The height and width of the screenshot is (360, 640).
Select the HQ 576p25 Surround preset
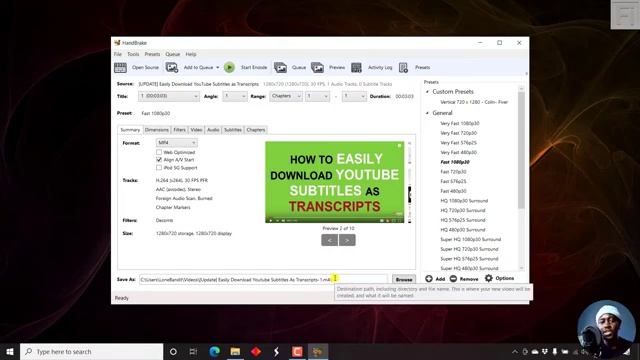tap(463, 220)
